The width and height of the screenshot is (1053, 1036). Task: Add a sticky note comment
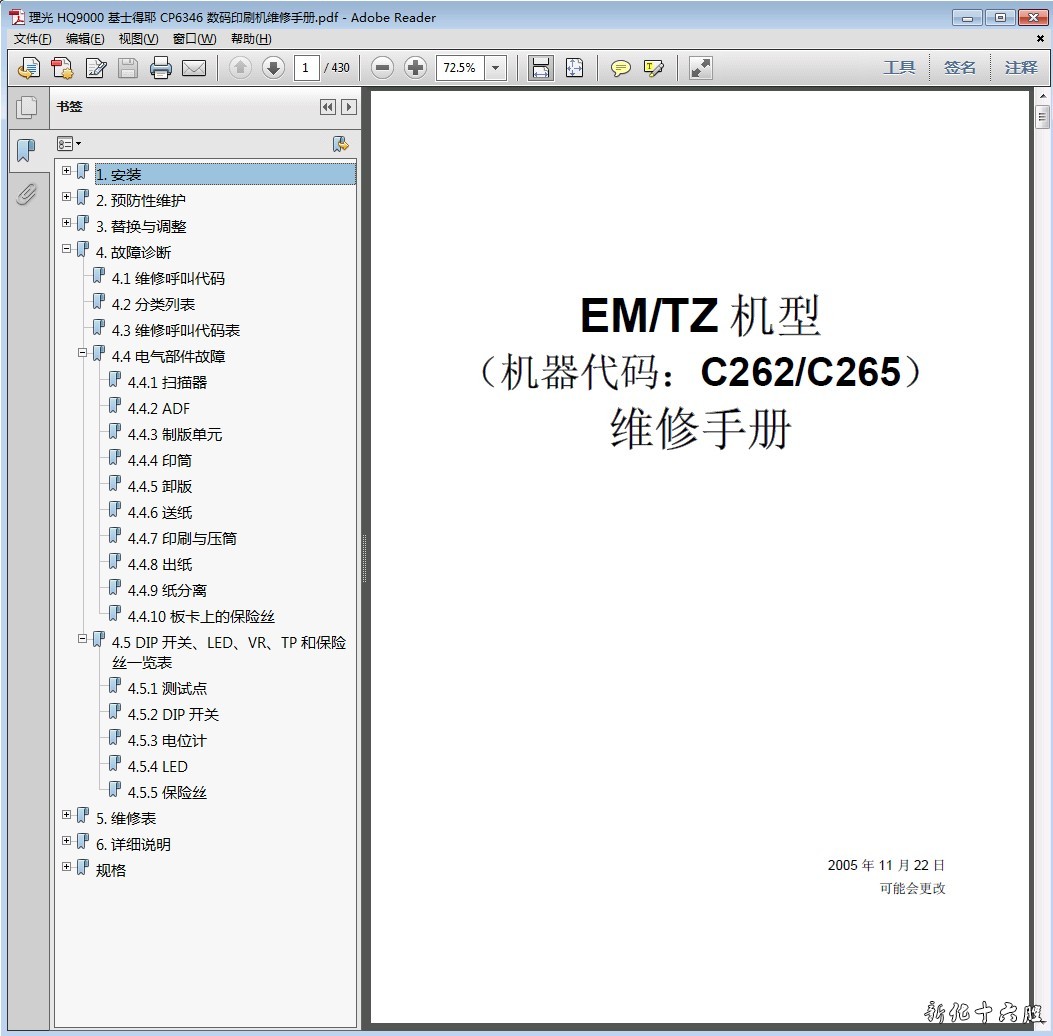[x=621, y=68]
